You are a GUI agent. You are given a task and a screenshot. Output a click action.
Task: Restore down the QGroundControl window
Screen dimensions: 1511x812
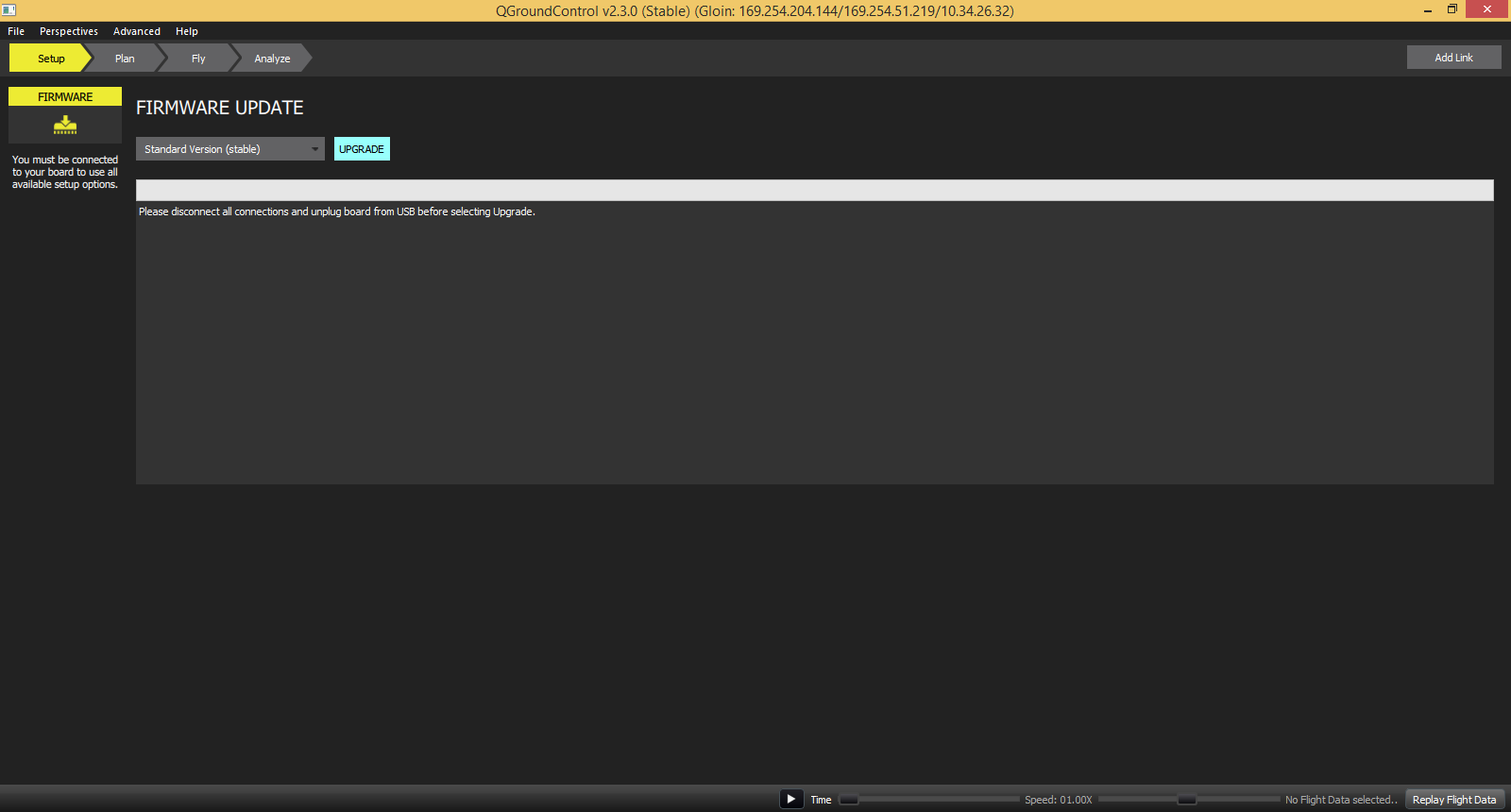tap(1452, 9)
